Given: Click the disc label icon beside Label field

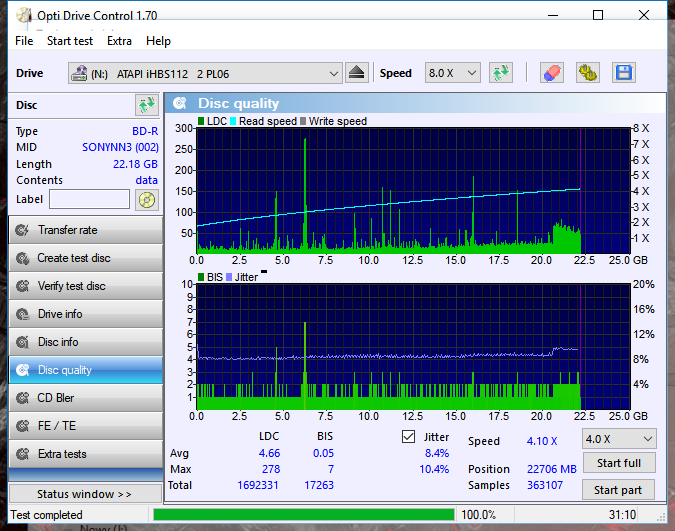Looking at the screenshot, I should pyautogui.click(x=147, y=200).
